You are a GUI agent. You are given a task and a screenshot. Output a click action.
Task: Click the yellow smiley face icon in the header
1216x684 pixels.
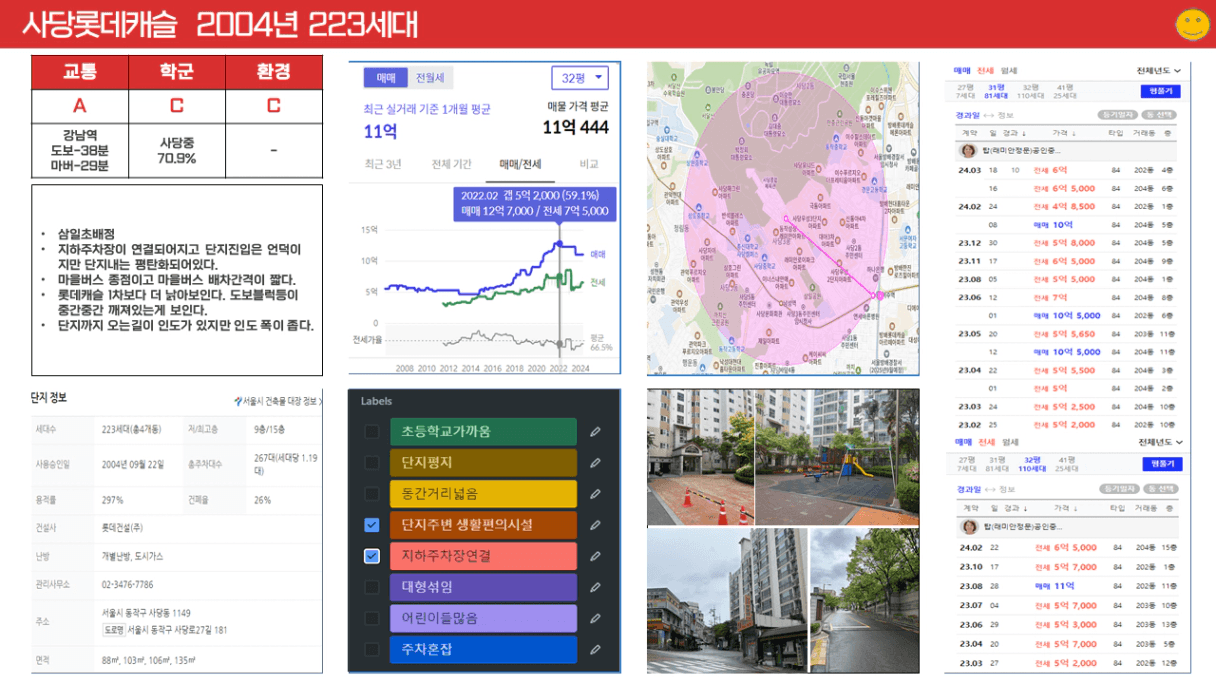(1191, 25)
